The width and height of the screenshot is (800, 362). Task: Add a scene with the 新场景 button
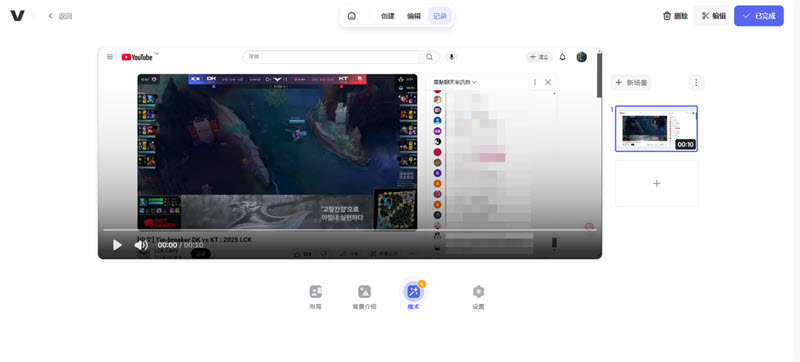tap(631, 82)
